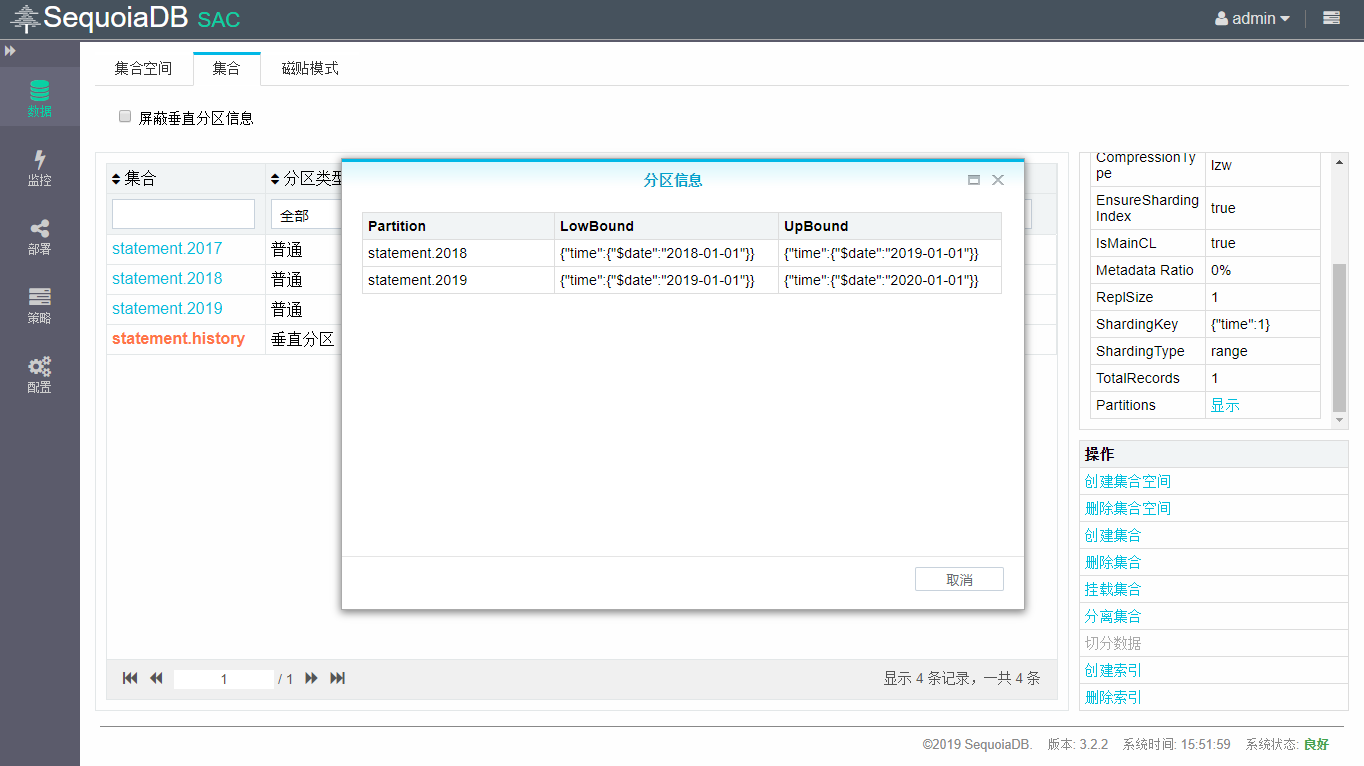Go to first page of records
The image size is (1364, 766).
(x=130, y=678)
